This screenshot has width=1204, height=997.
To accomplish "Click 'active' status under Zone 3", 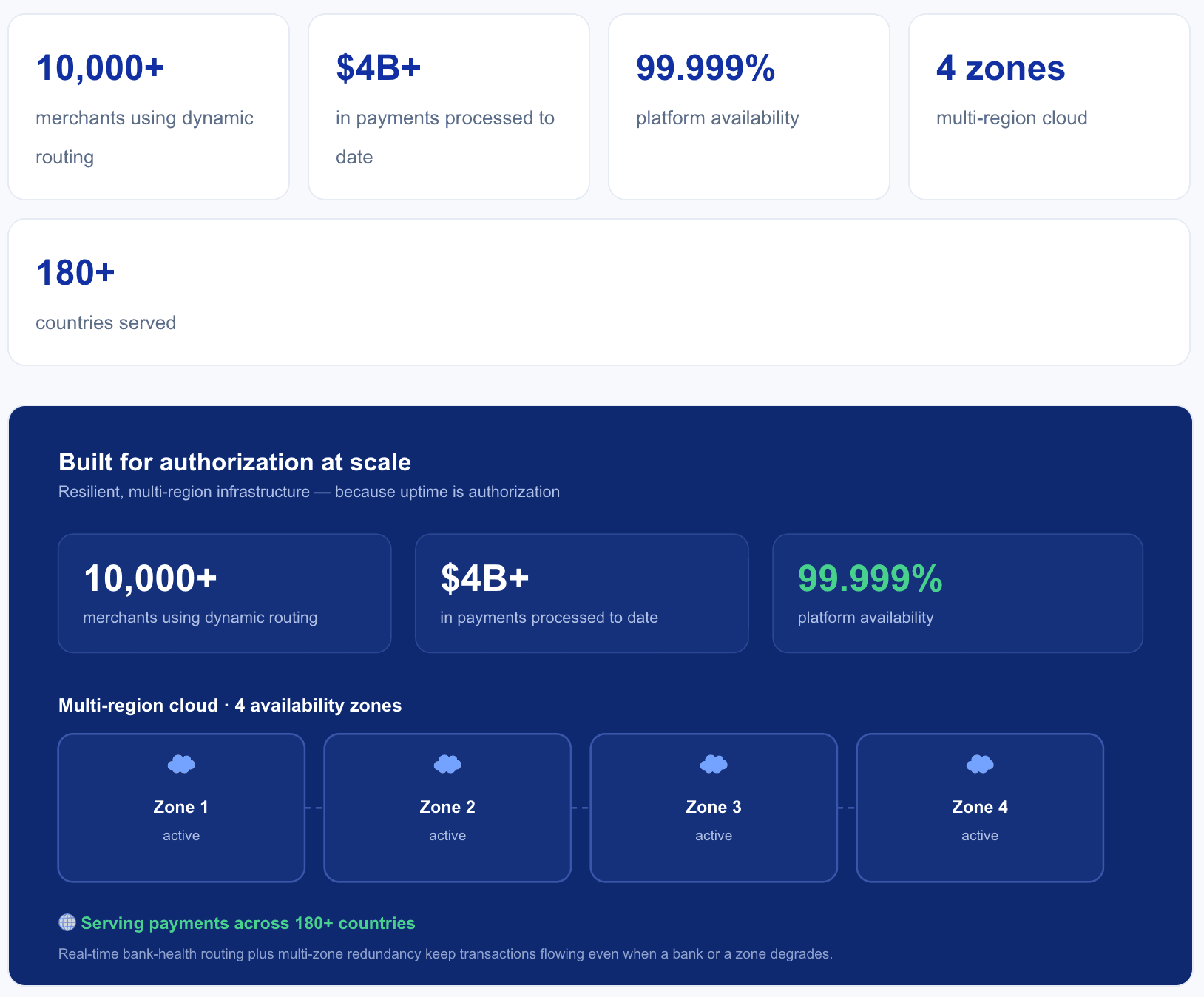I will click(714, 836).
